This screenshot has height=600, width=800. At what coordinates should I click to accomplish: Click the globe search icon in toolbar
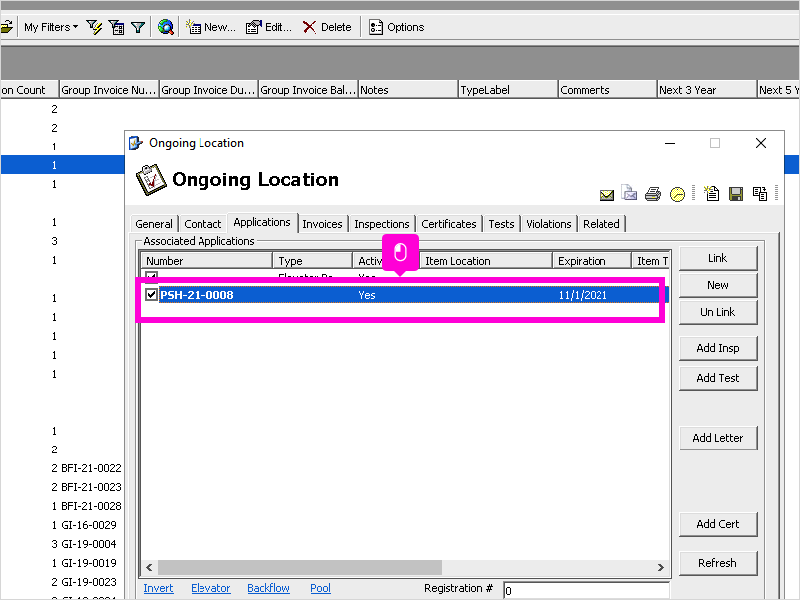click(x=165, y=27)
